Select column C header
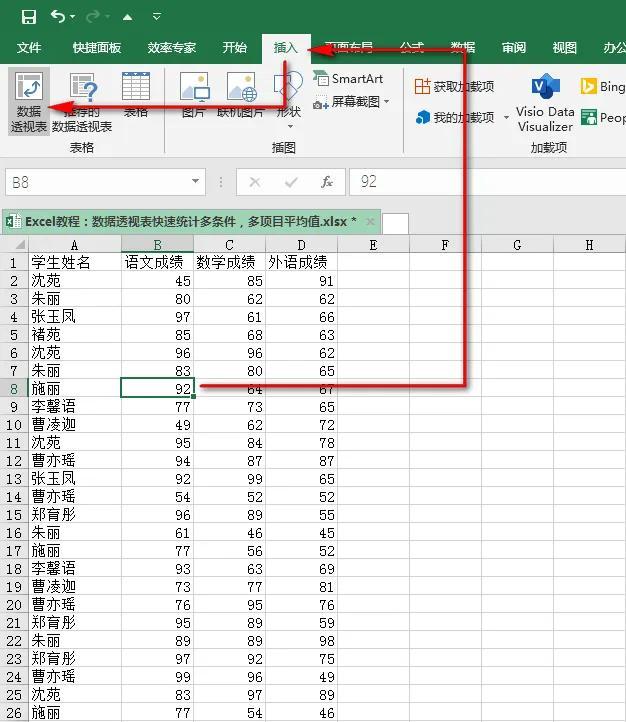This screenshot has width=626, height=722. [229, 245]
